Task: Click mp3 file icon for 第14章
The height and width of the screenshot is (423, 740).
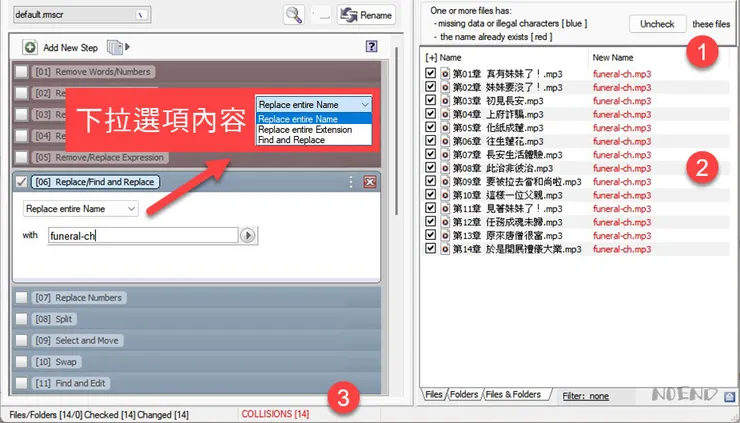Action: (x=445, y=249)
